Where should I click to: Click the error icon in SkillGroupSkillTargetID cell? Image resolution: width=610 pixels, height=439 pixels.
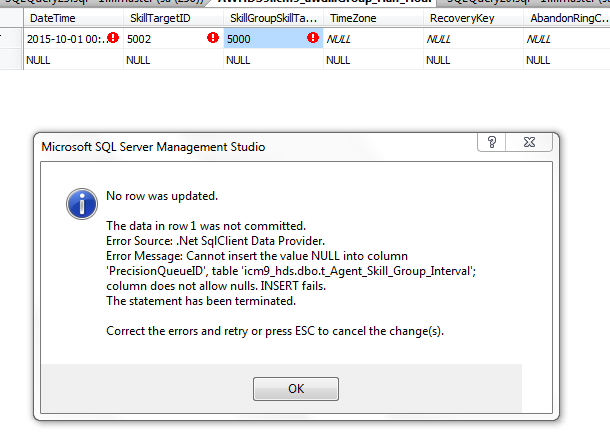click(x=313, y=38)
